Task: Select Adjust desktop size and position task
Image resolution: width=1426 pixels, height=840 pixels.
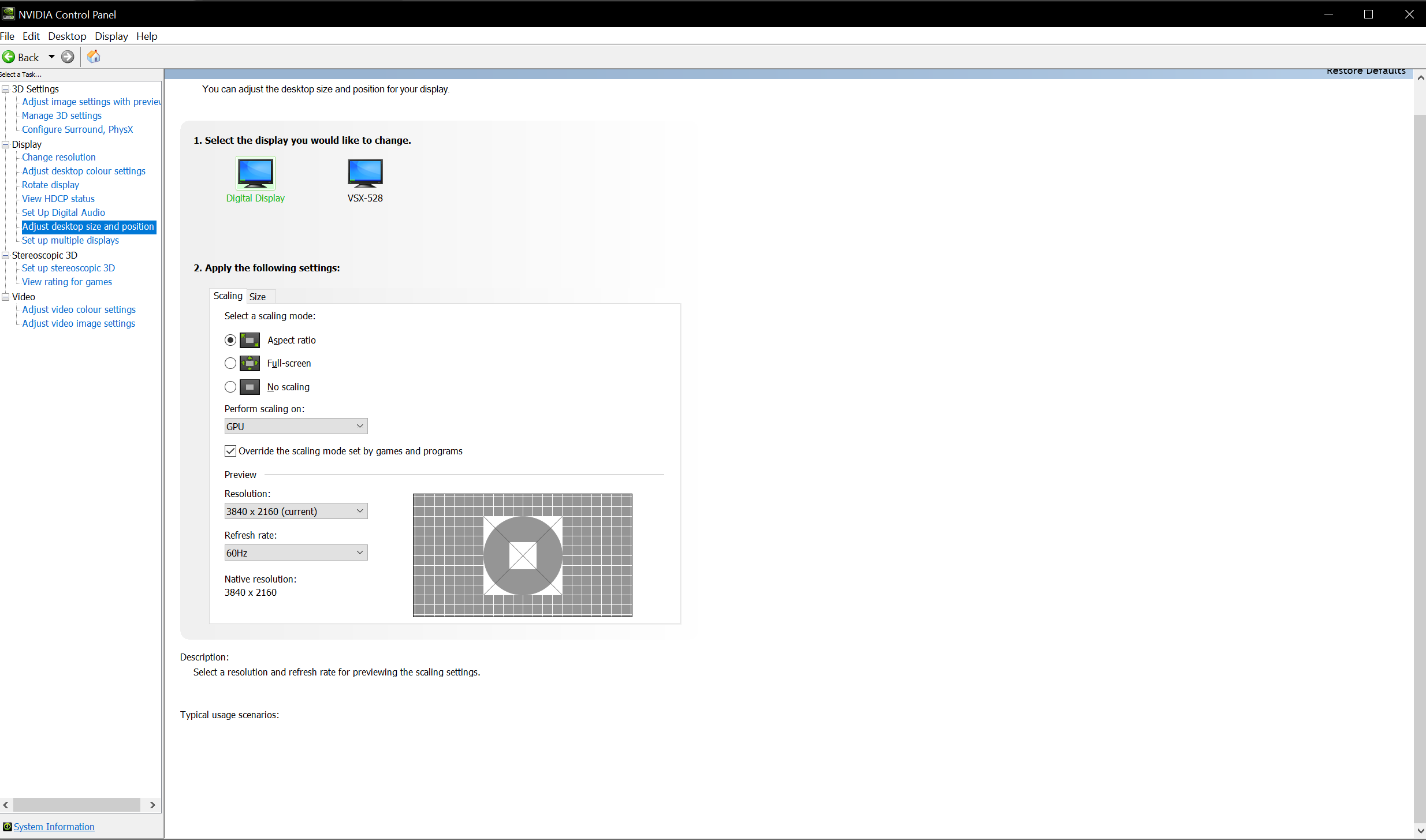Action: (88, 226)
